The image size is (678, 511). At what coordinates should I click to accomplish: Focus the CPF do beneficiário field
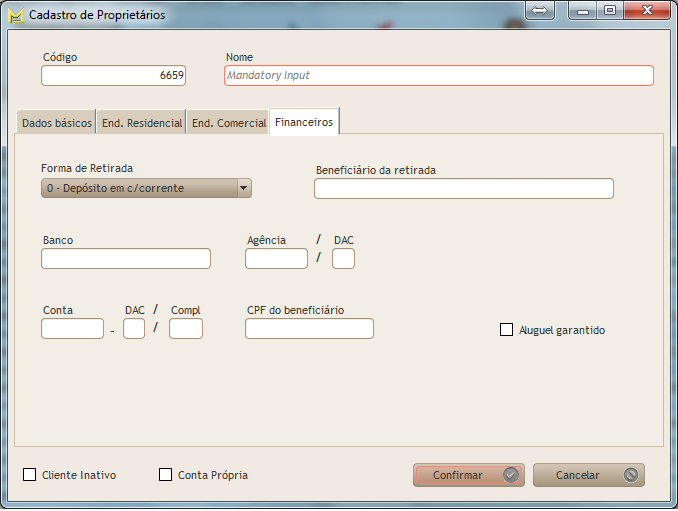click(x=309, y=329)
